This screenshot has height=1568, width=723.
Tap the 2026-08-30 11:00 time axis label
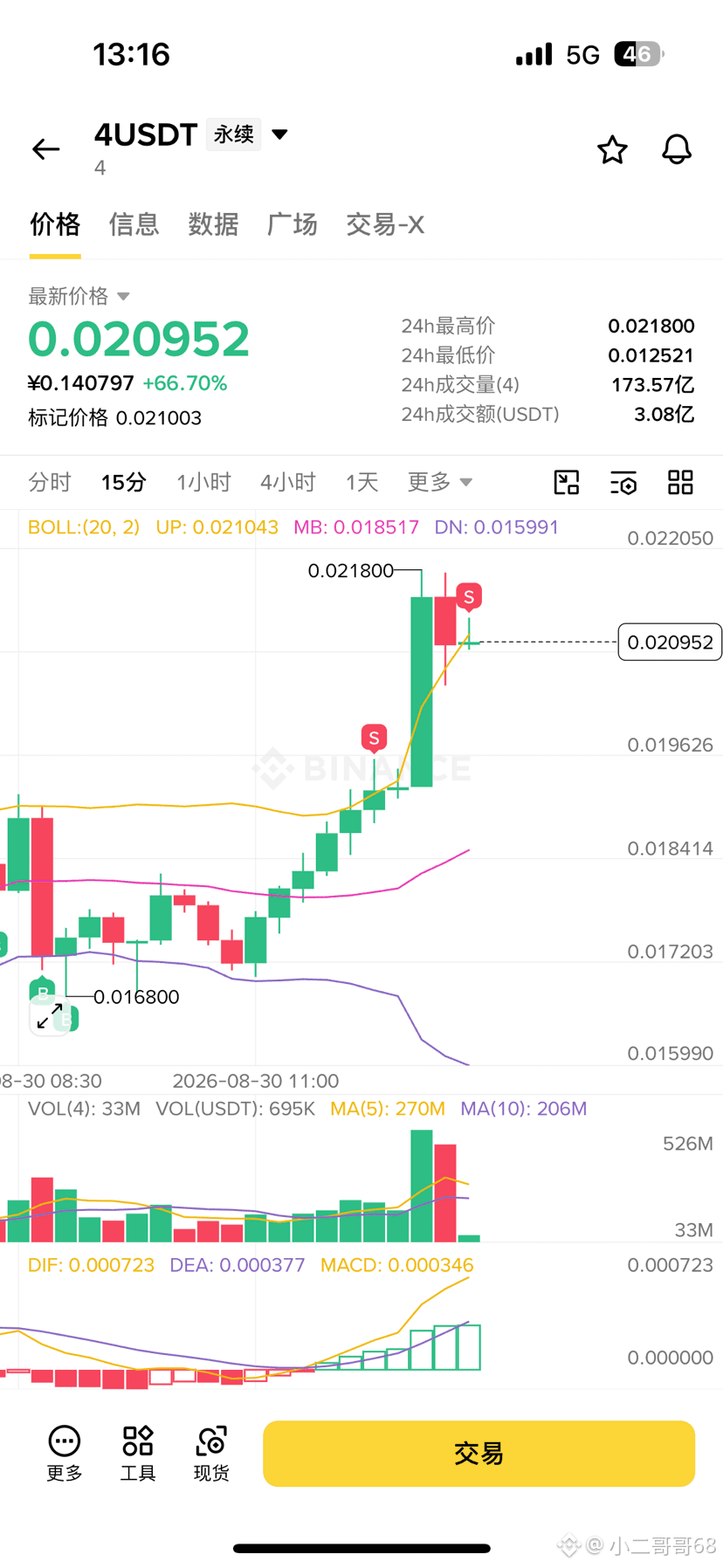pos(256,1081)
